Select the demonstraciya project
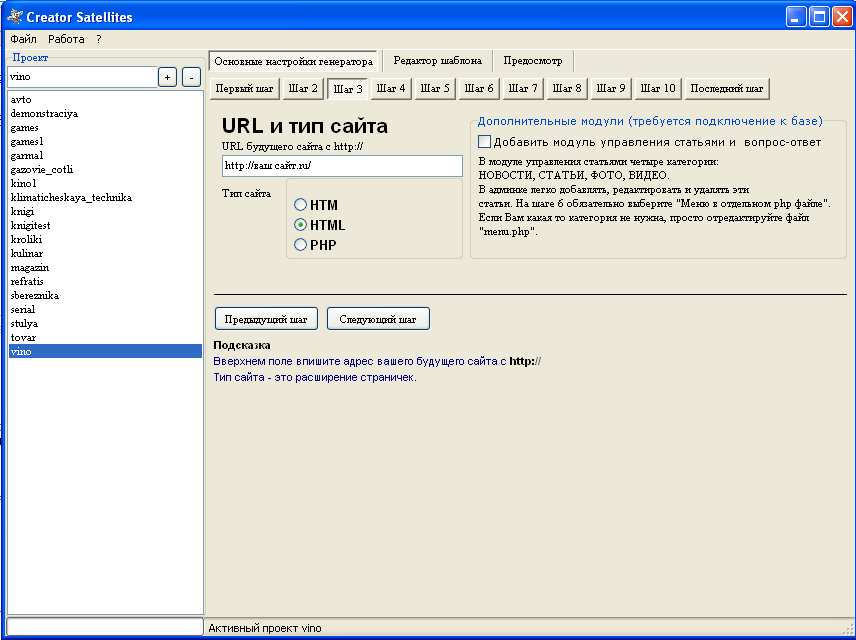This screenshot has width=856, height=640. pyautogui.click(x=105, y=114)
